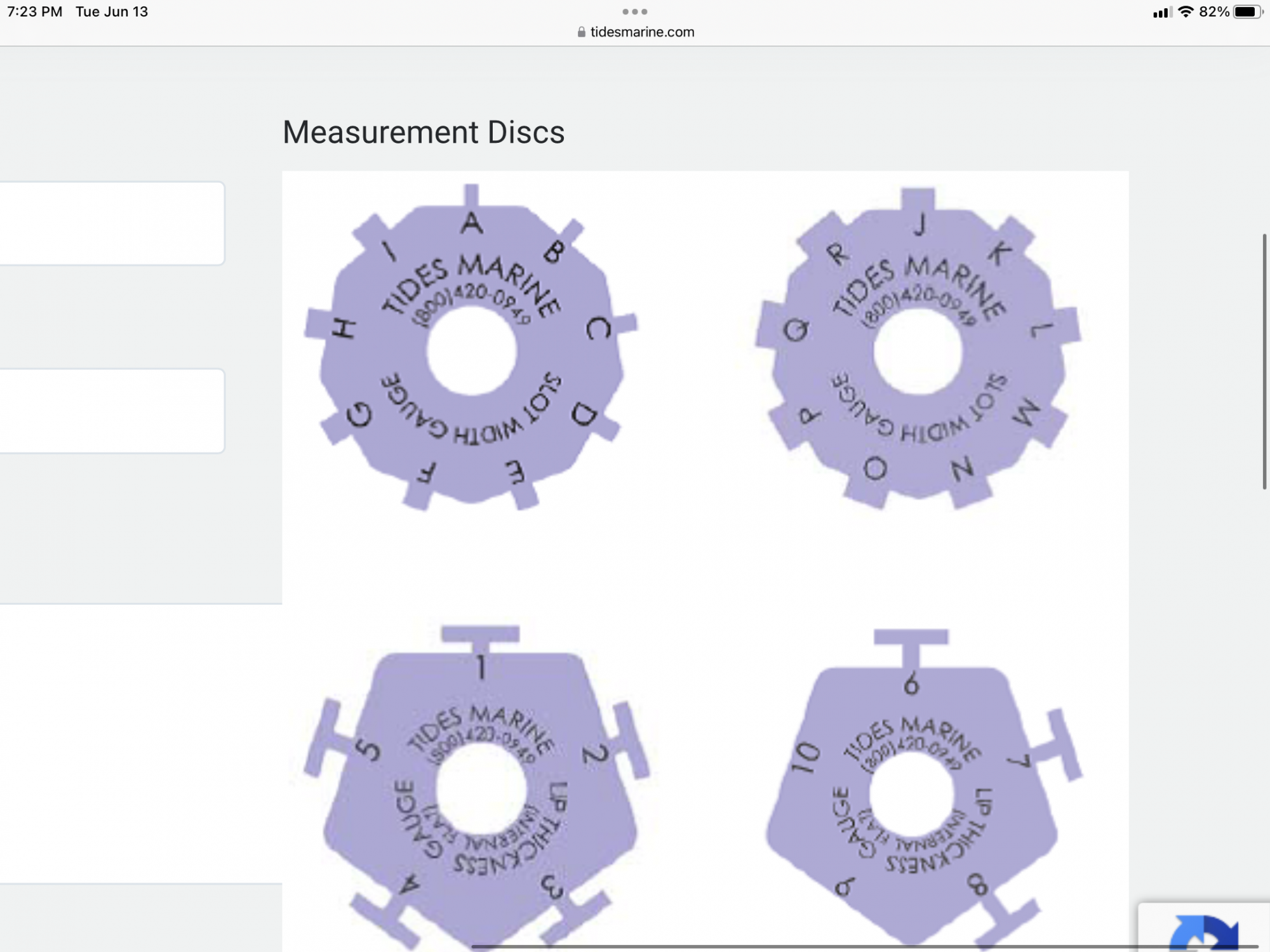Tap the home indicator bar
This screenshot has width=1270, height=952.
pyautogui.click(x=864, y=946)
